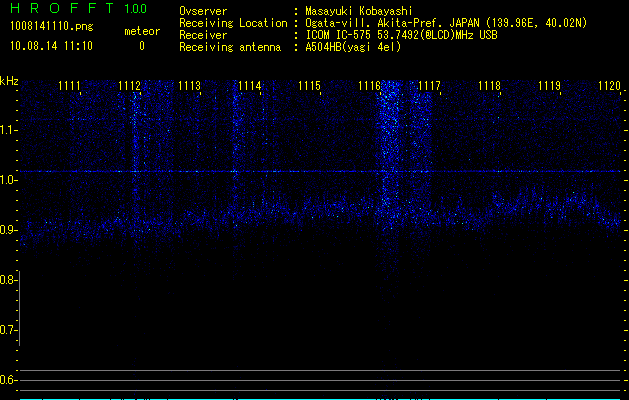The height and width of the screenshot is (400, 629).
Task: Click the 1113 time marker
Action: point(189,86)
